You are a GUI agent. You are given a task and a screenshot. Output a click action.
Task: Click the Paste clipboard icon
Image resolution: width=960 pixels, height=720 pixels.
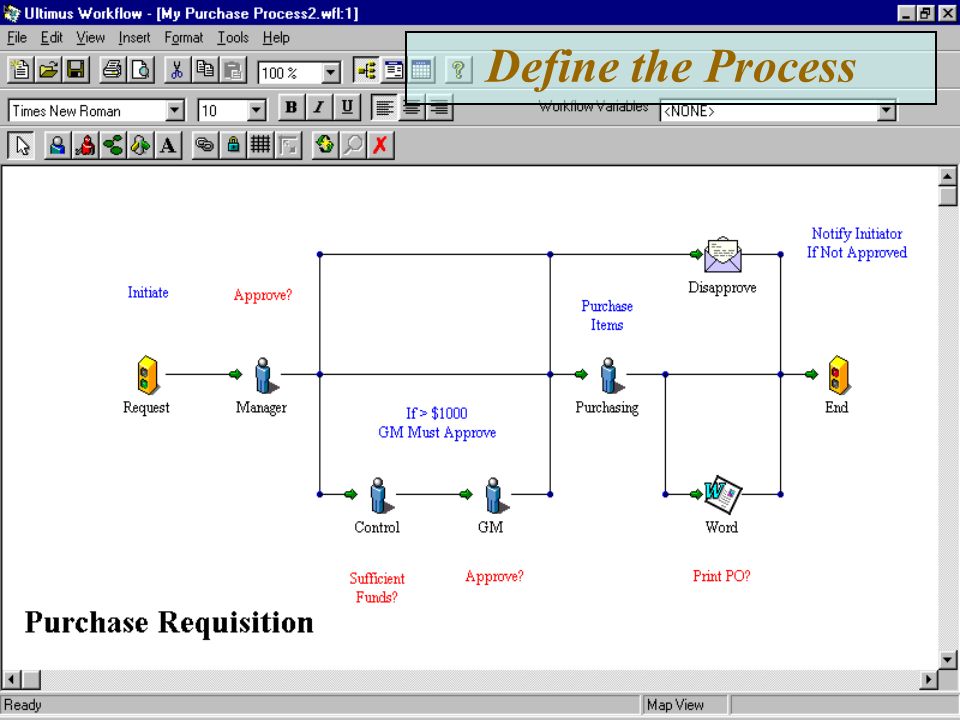click(233, 70)
